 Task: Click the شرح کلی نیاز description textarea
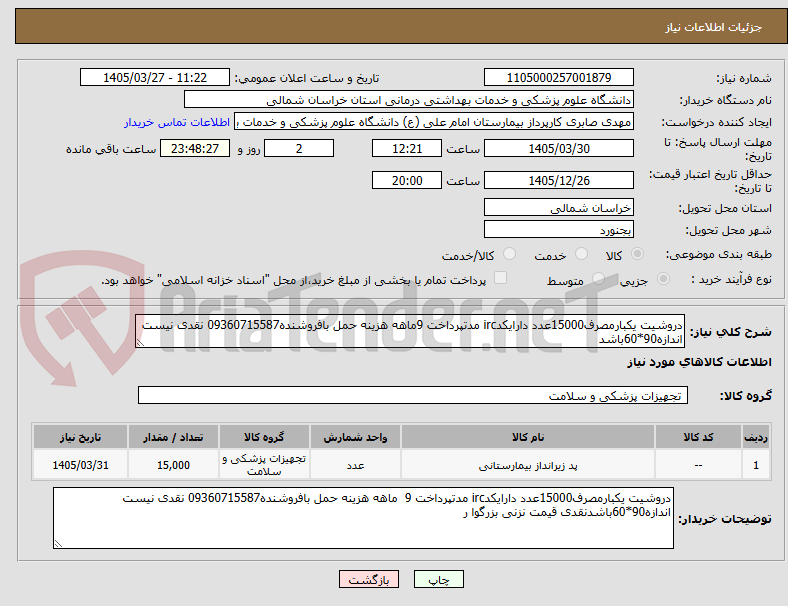pos(410,331)
